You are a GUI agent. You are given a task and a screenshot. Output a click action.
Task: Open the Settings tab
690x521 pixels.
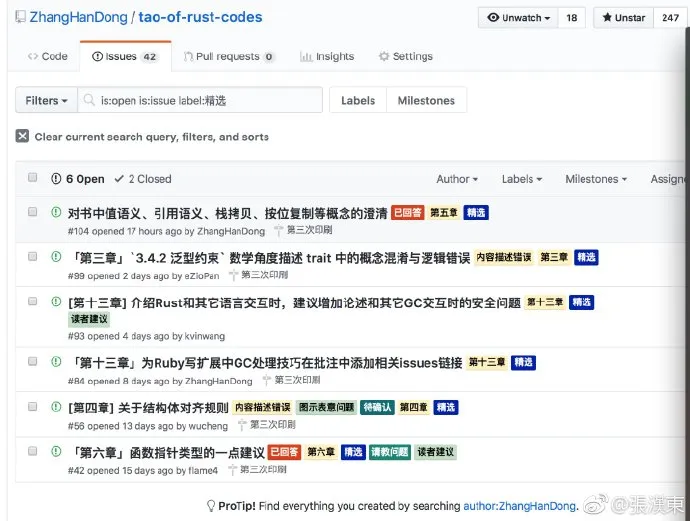click(x=406, y=56)
